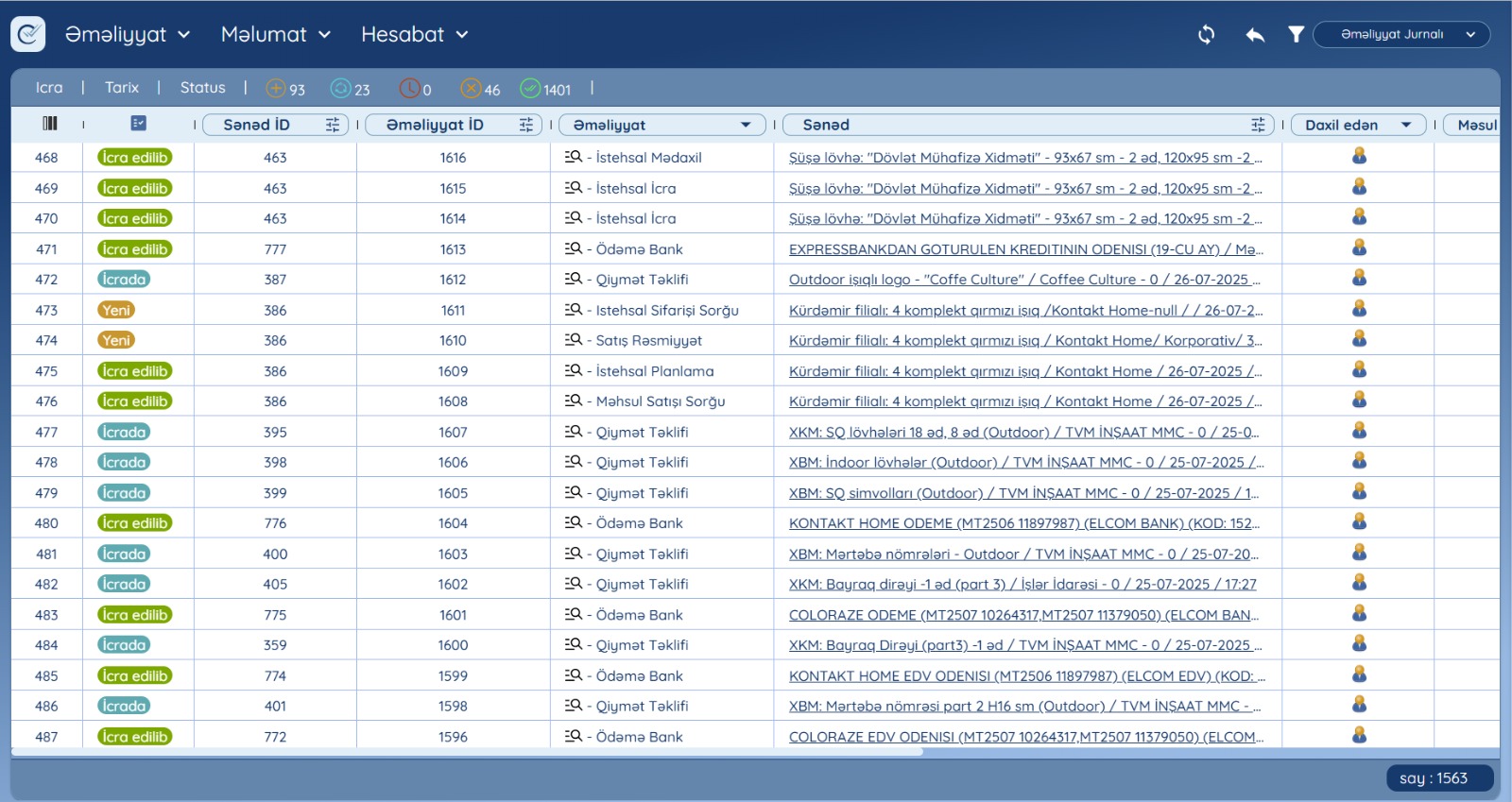
Task: Click the app logo icon
Action: (x=28, y=34)
